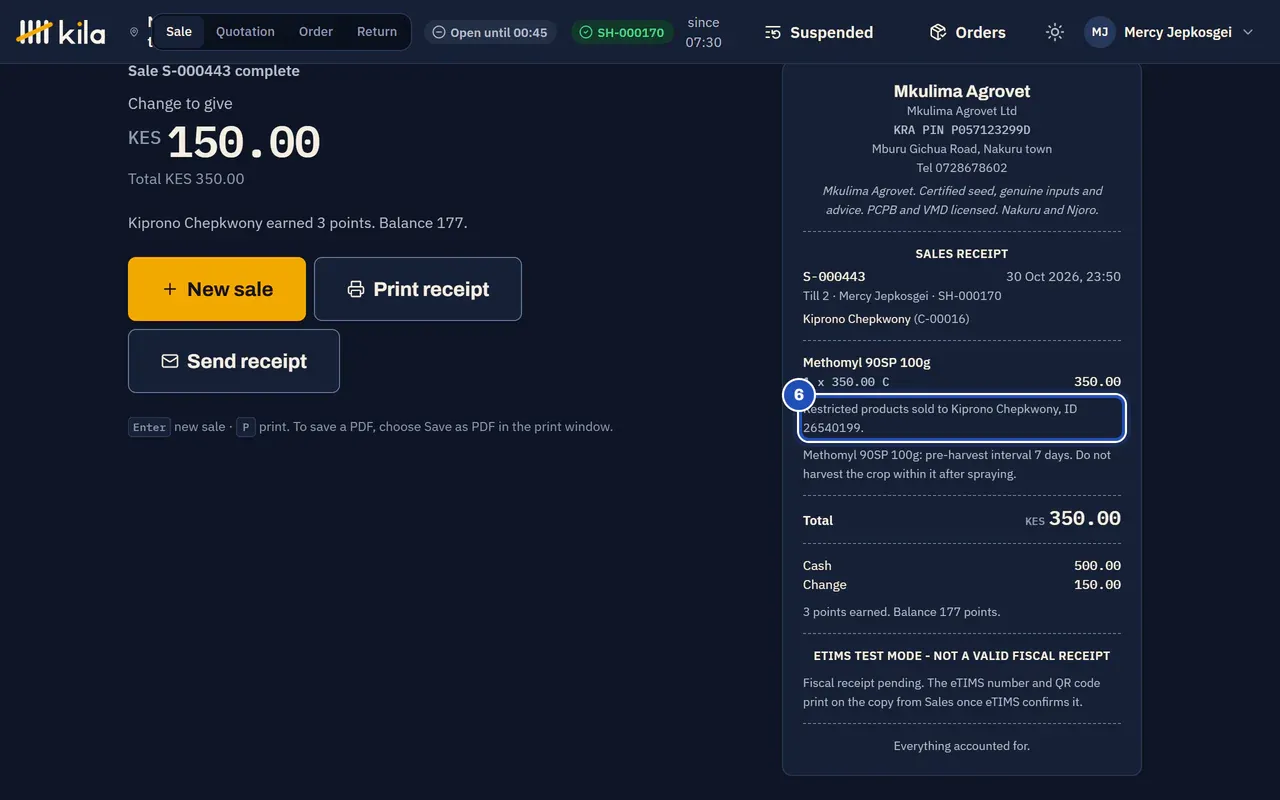Click the Mkulima Agrovet receipt title

click(962, 91)
